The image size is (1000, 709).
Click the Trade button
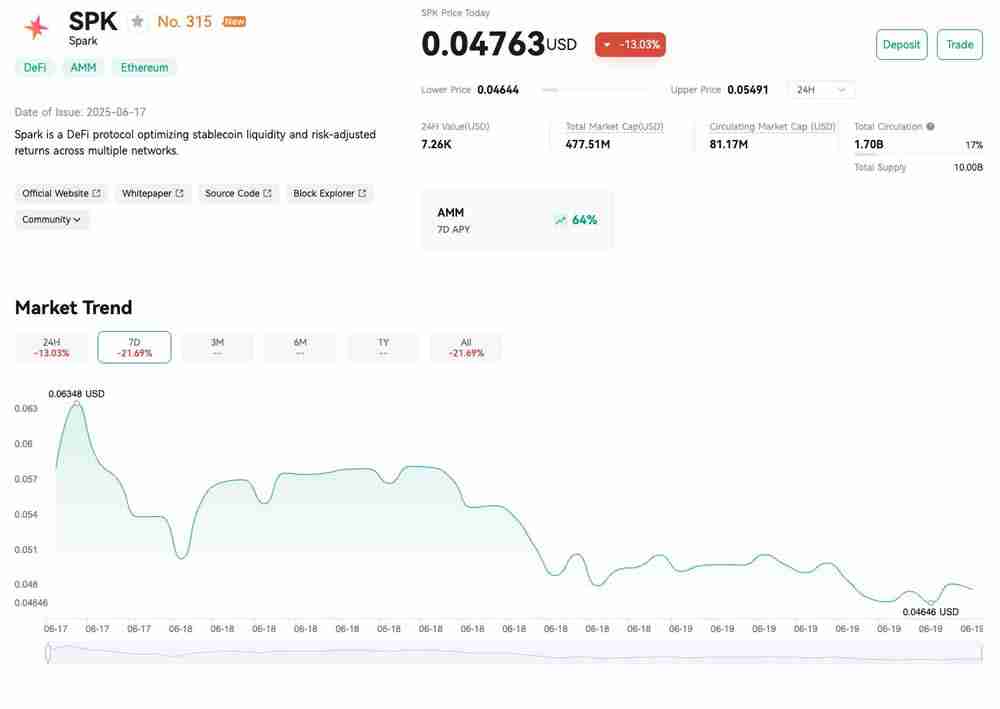click(959, 44)
